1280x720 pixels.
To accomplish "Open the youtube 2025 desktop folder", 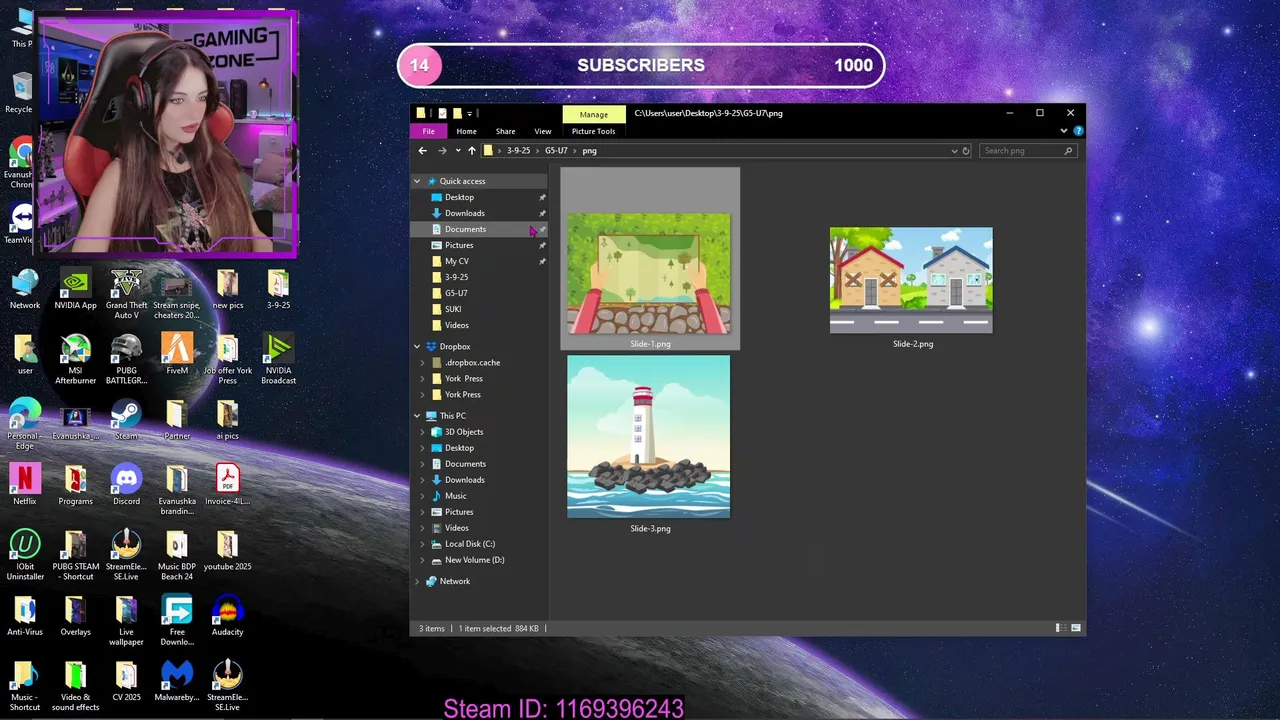I will click(227, 550).
